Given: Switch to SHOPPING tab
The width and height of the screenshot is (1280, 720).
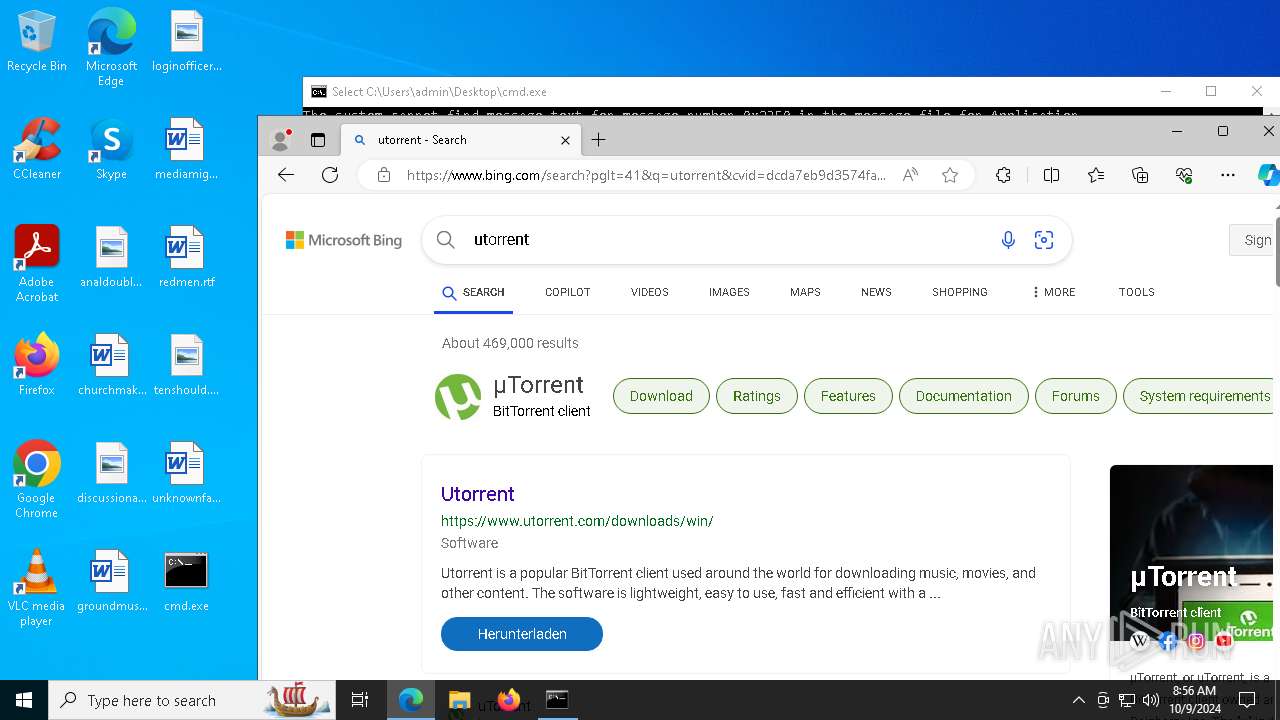Looking at the screenshot, I should coord(959,292).
